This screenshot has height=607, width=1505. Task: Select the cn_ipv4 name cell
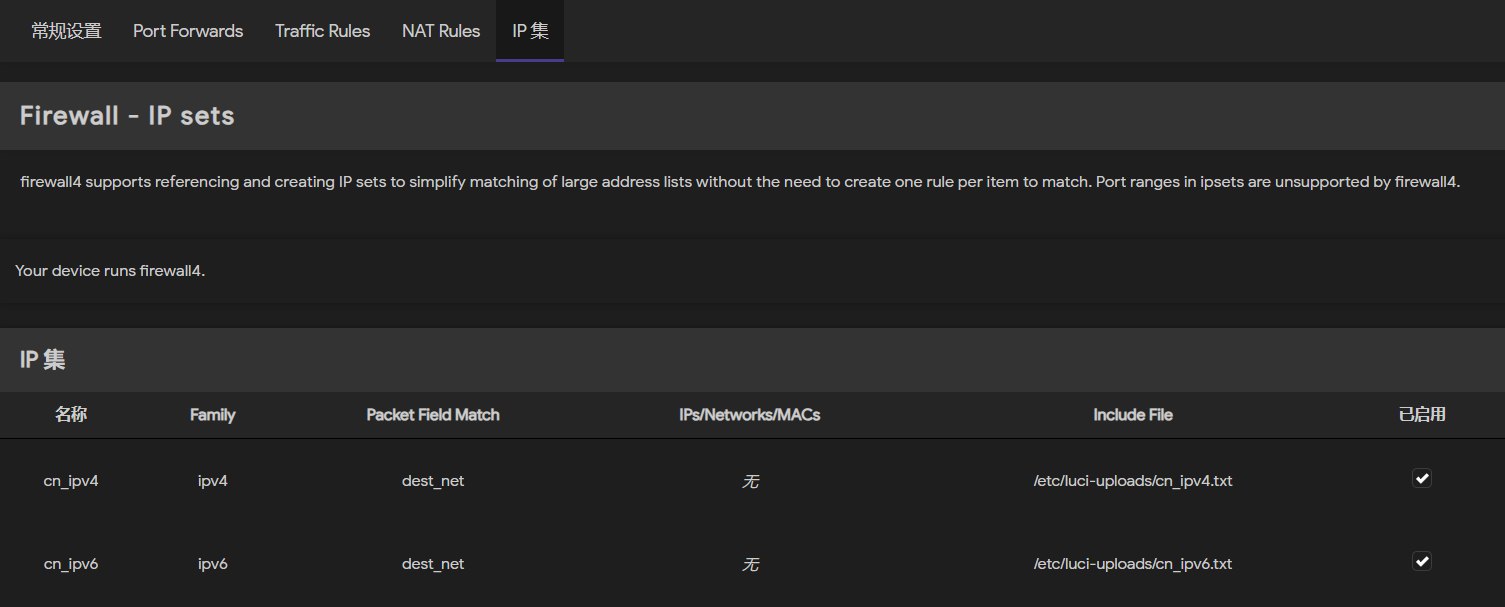point(71,481)
